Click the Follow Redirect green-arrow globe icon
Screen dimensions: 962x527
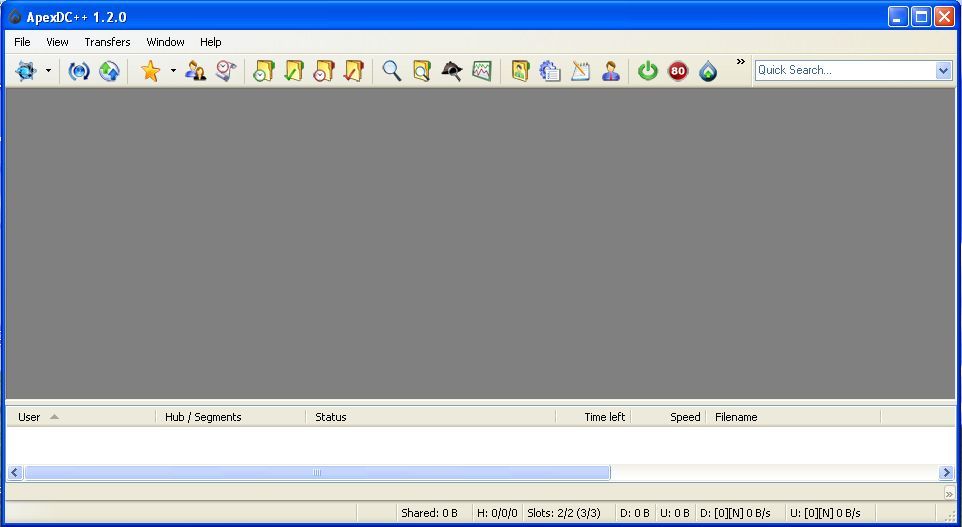(109, 71)
